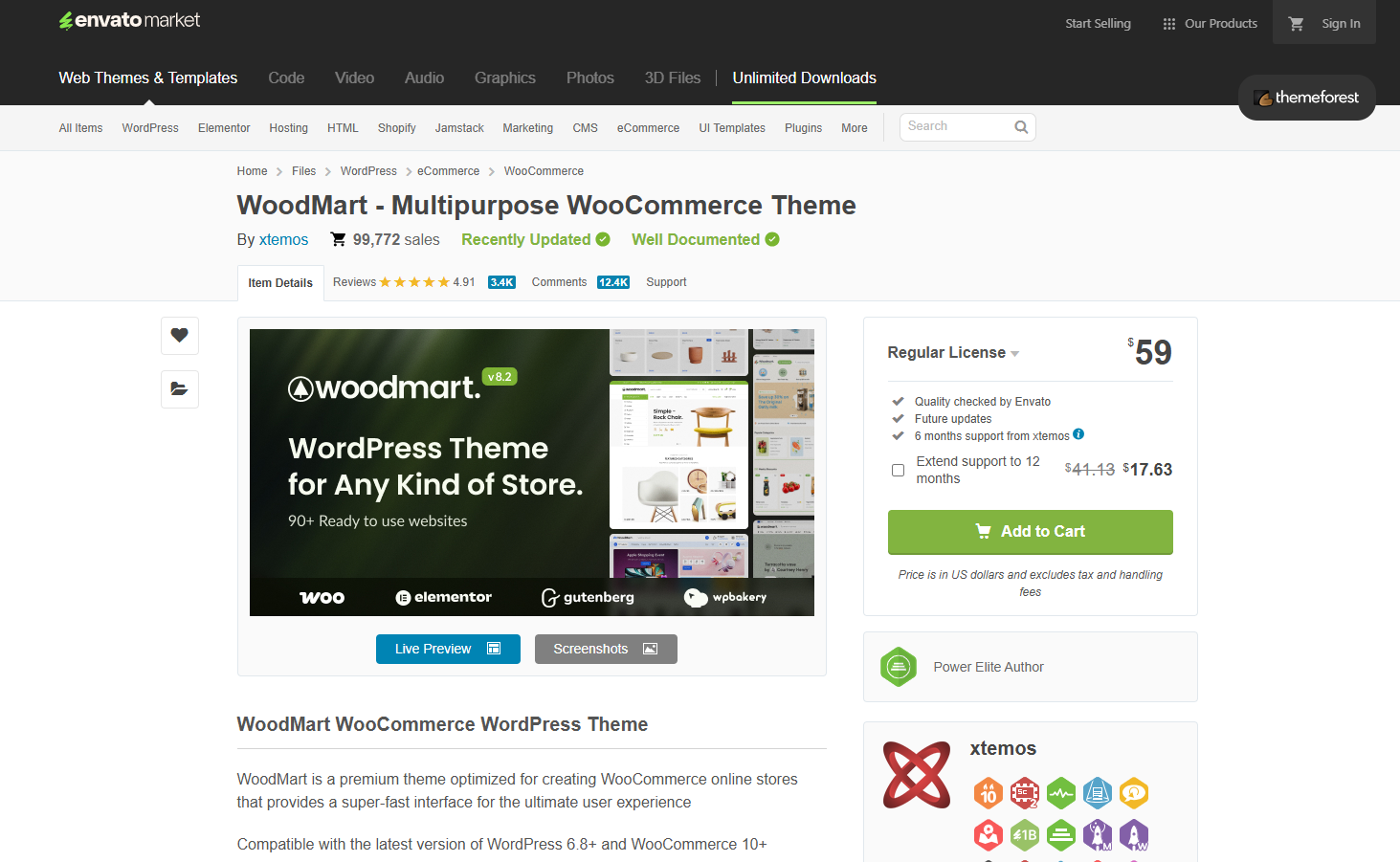Add WoodMart theme to favorites heart icon
The width and height of the screenshot is (1400, 862).
pos(179,335)
